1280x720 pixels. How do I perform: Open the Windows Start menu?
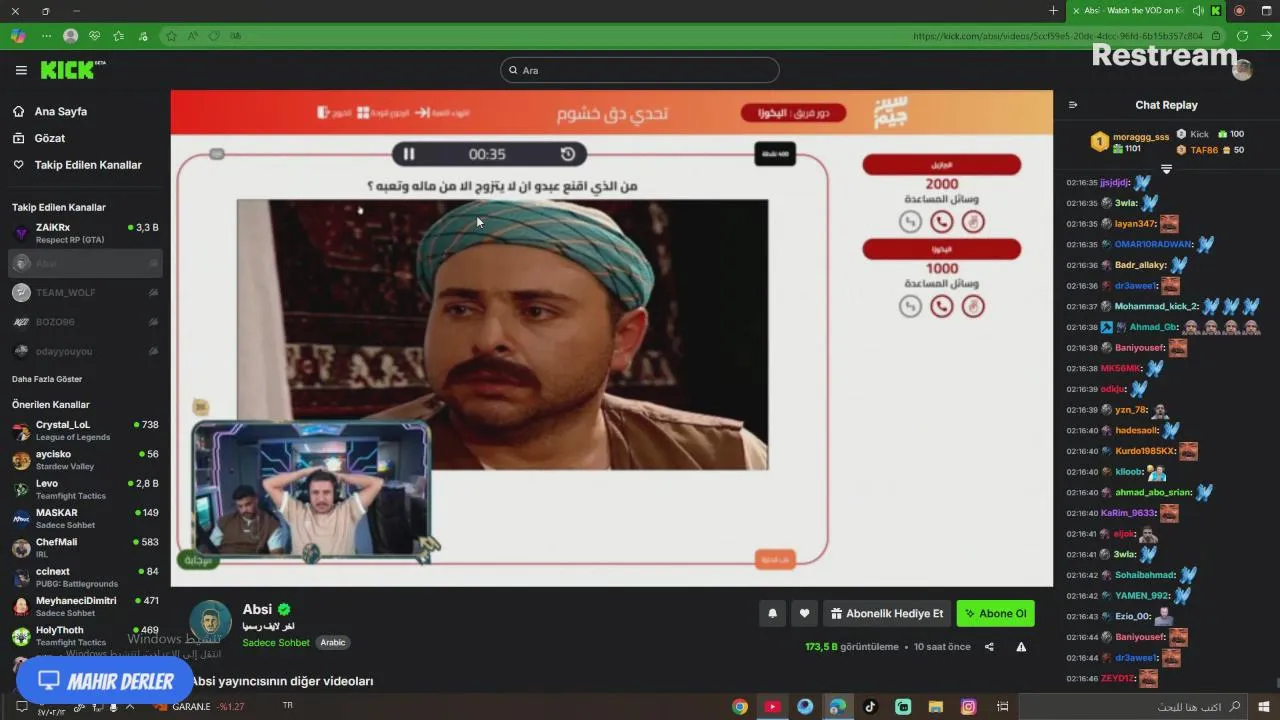click(1264, 707)
